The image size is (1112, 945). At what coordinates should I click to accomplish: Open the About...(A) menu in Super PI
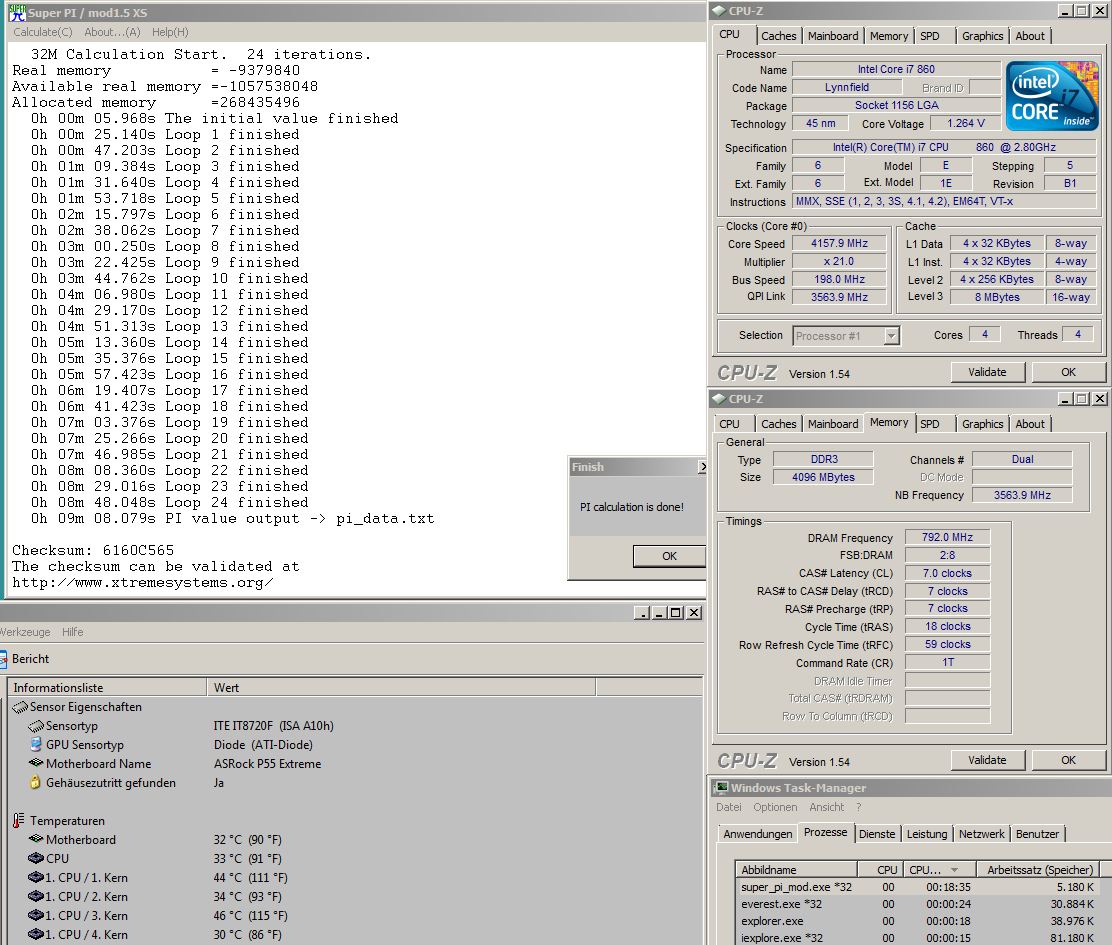tap(112, 32)
